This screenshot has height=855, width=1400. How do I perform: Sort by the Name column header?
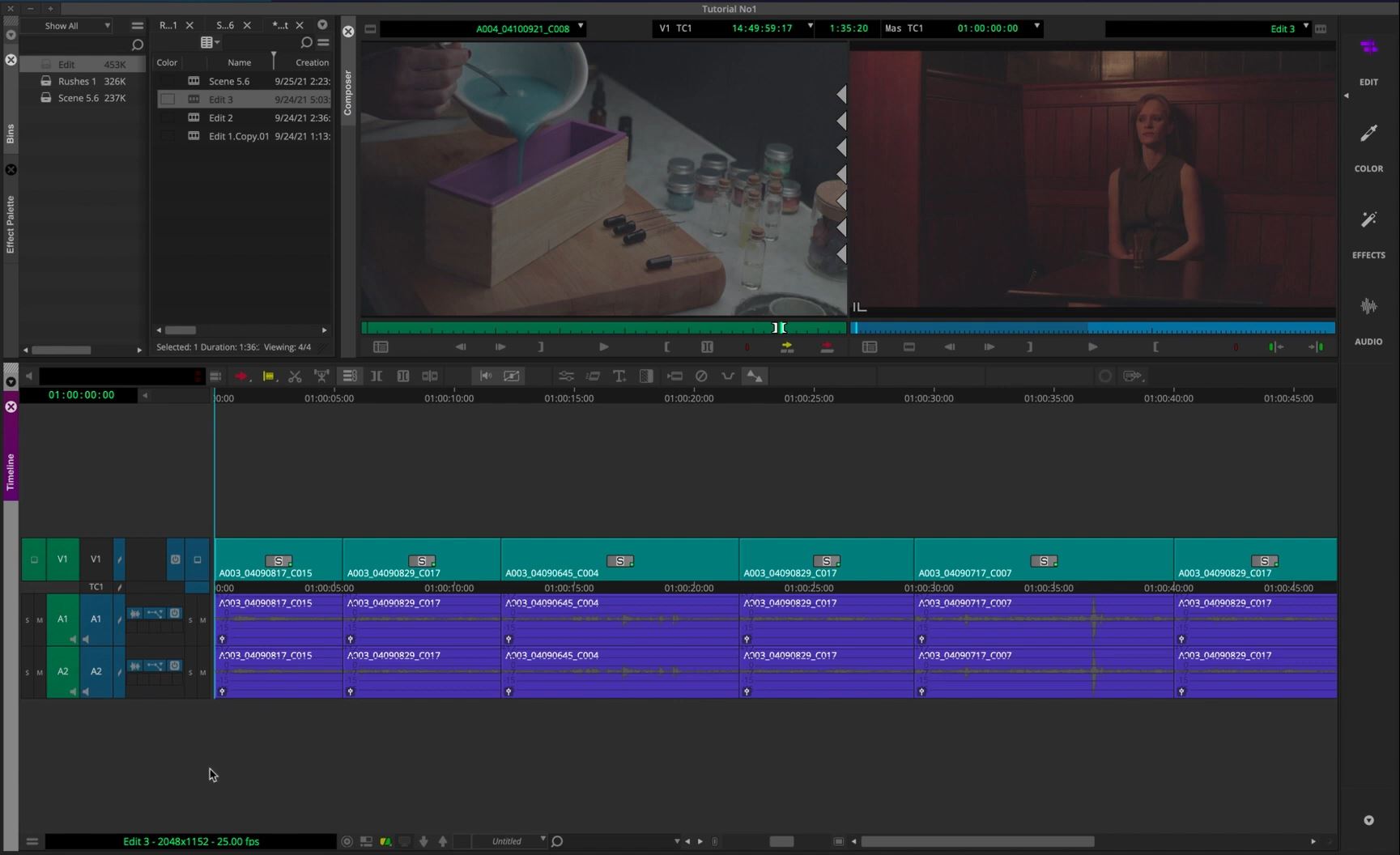coord(239,62)
